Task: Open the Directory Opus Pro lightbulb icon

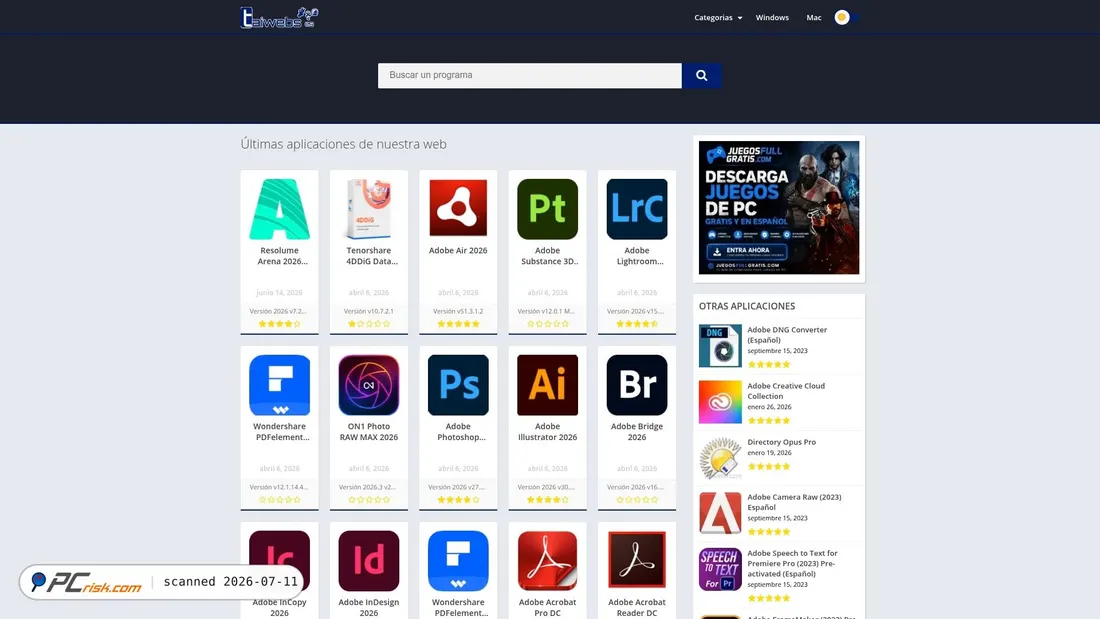Action: 720,458
